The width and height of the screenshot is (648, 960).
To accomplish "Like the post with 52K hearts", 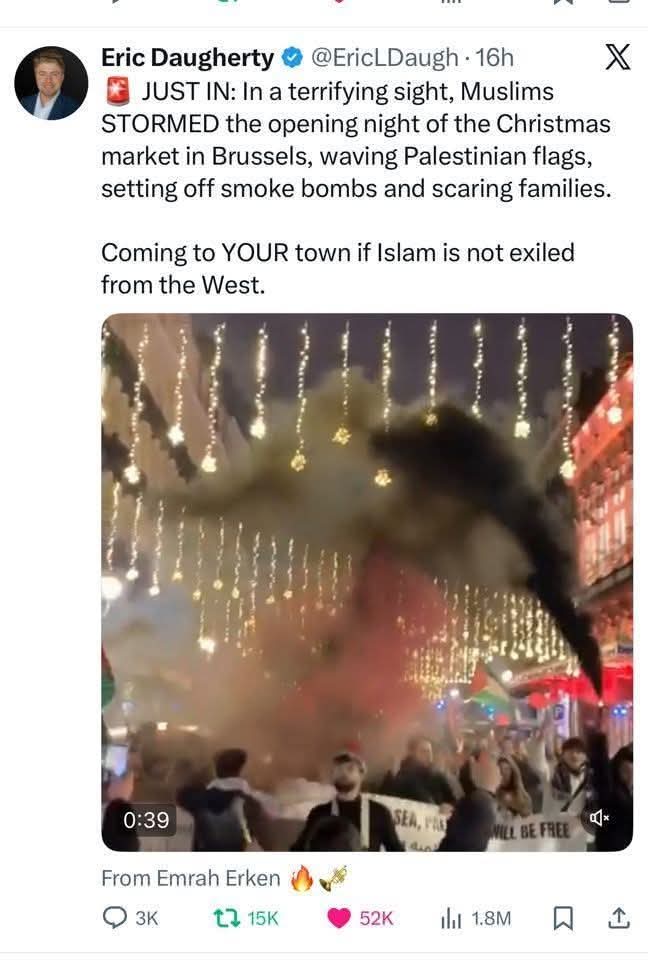I will coord(360,918).
